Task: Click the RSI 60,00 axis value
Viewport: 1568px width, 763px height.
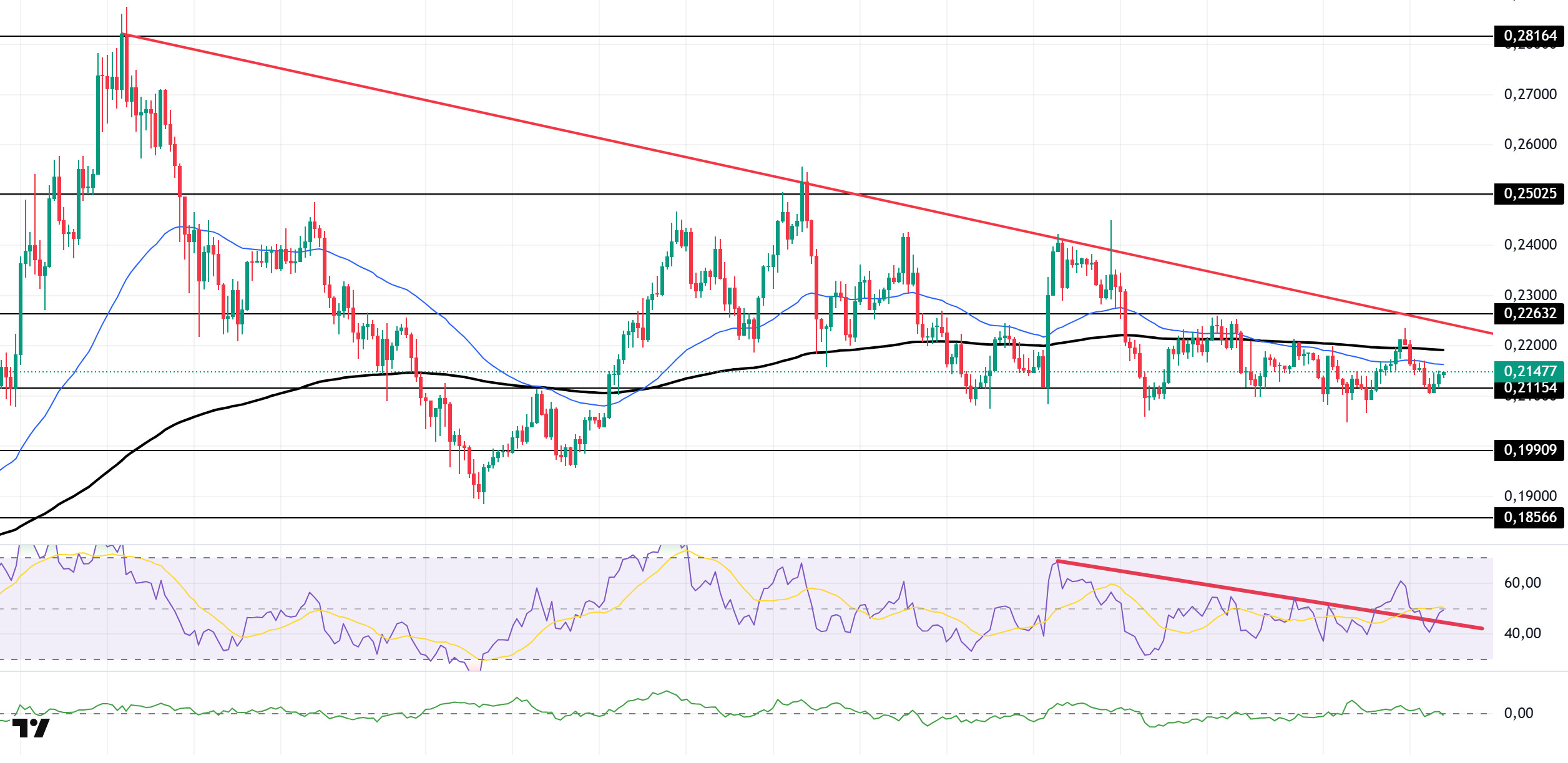Action: coord(1522,583)
